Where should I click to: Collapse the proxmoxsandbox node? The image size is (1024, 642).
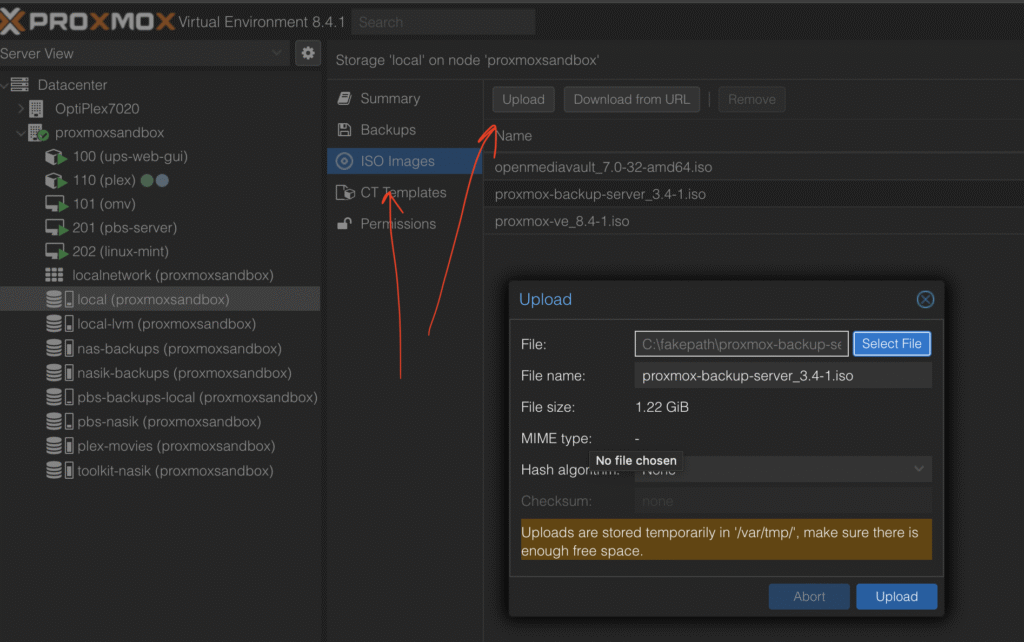pos(21,133)
